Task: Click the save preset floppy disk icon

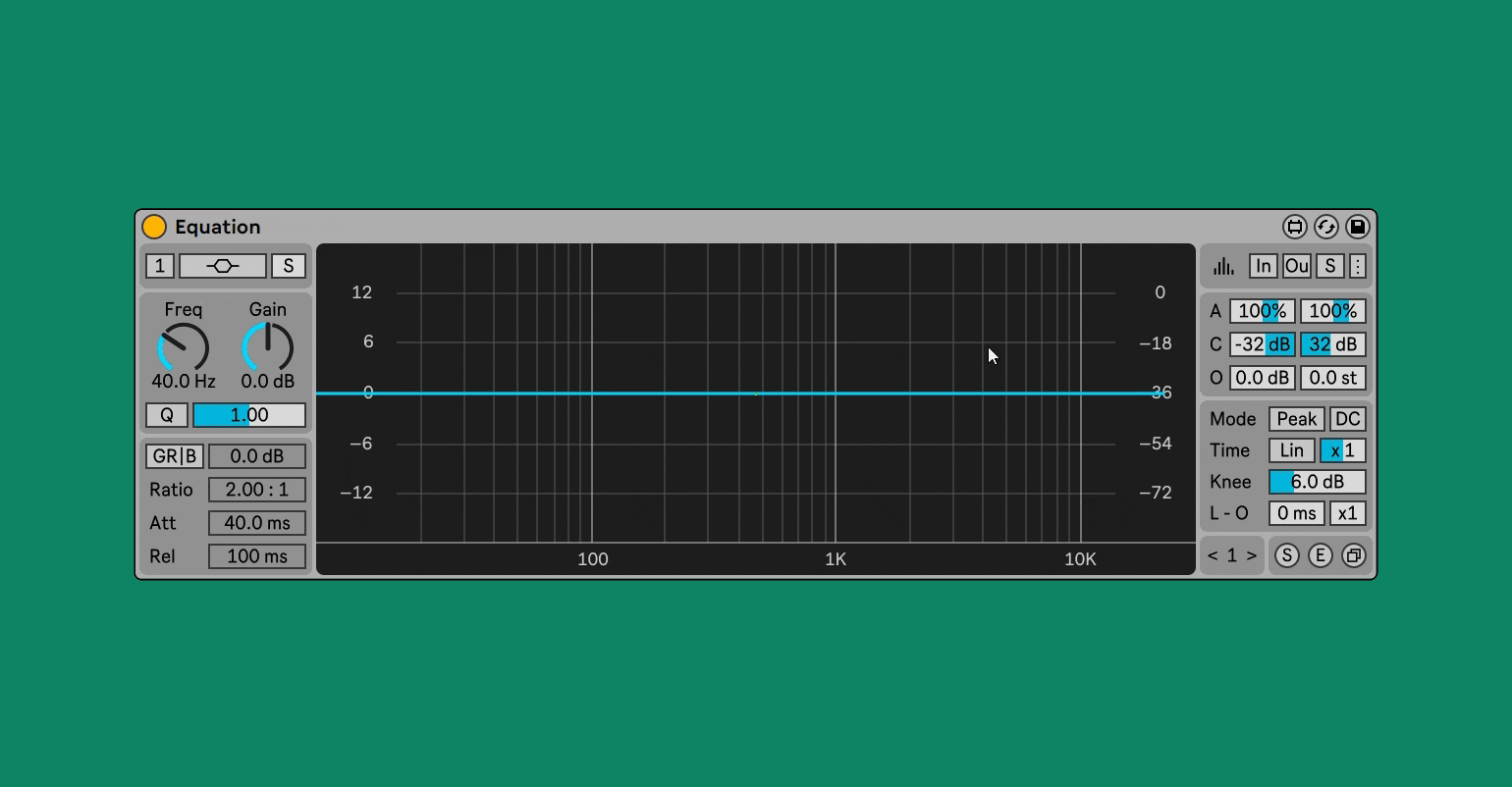Action: coord(1357,227)
